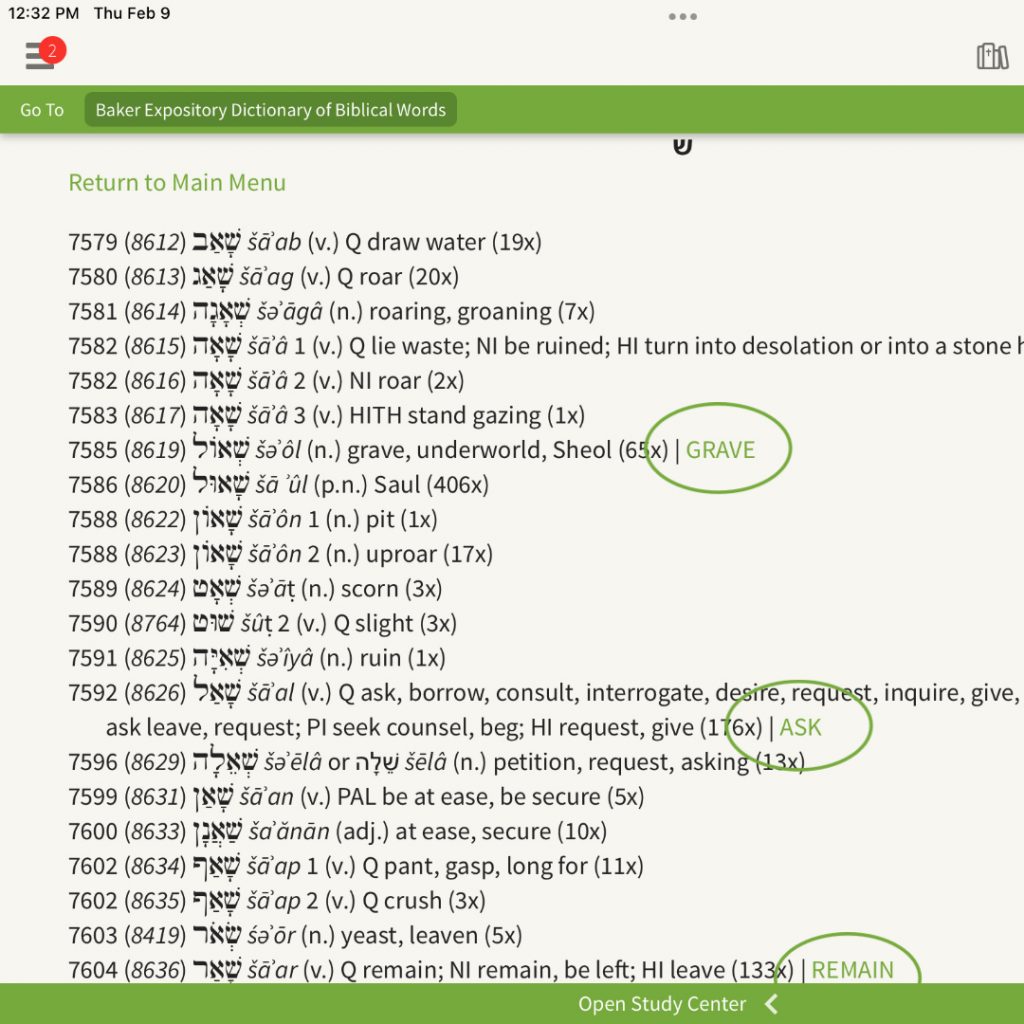Click Return to Main Menu link
Viewport: 1024px width, 1024px height.
coord(177,183)
